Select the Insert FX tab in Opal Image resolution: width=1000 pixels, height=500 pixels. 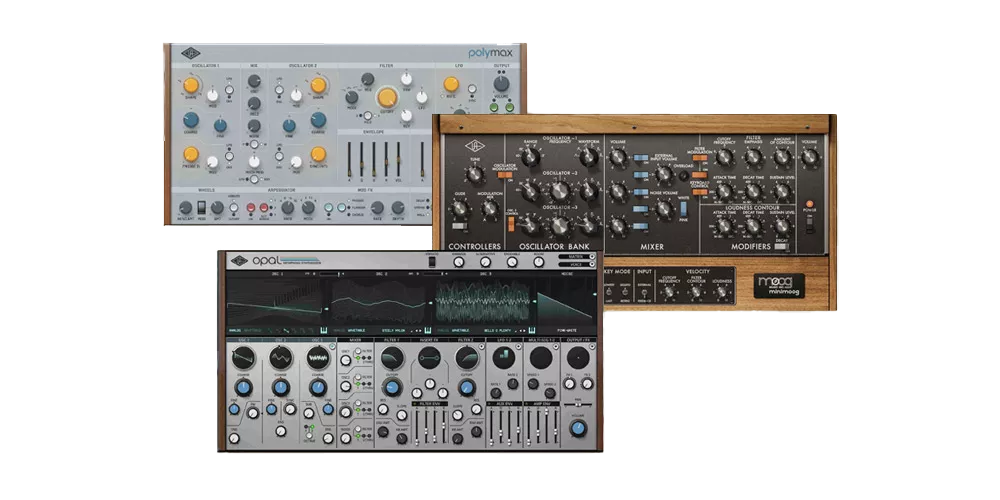(429, 341)
